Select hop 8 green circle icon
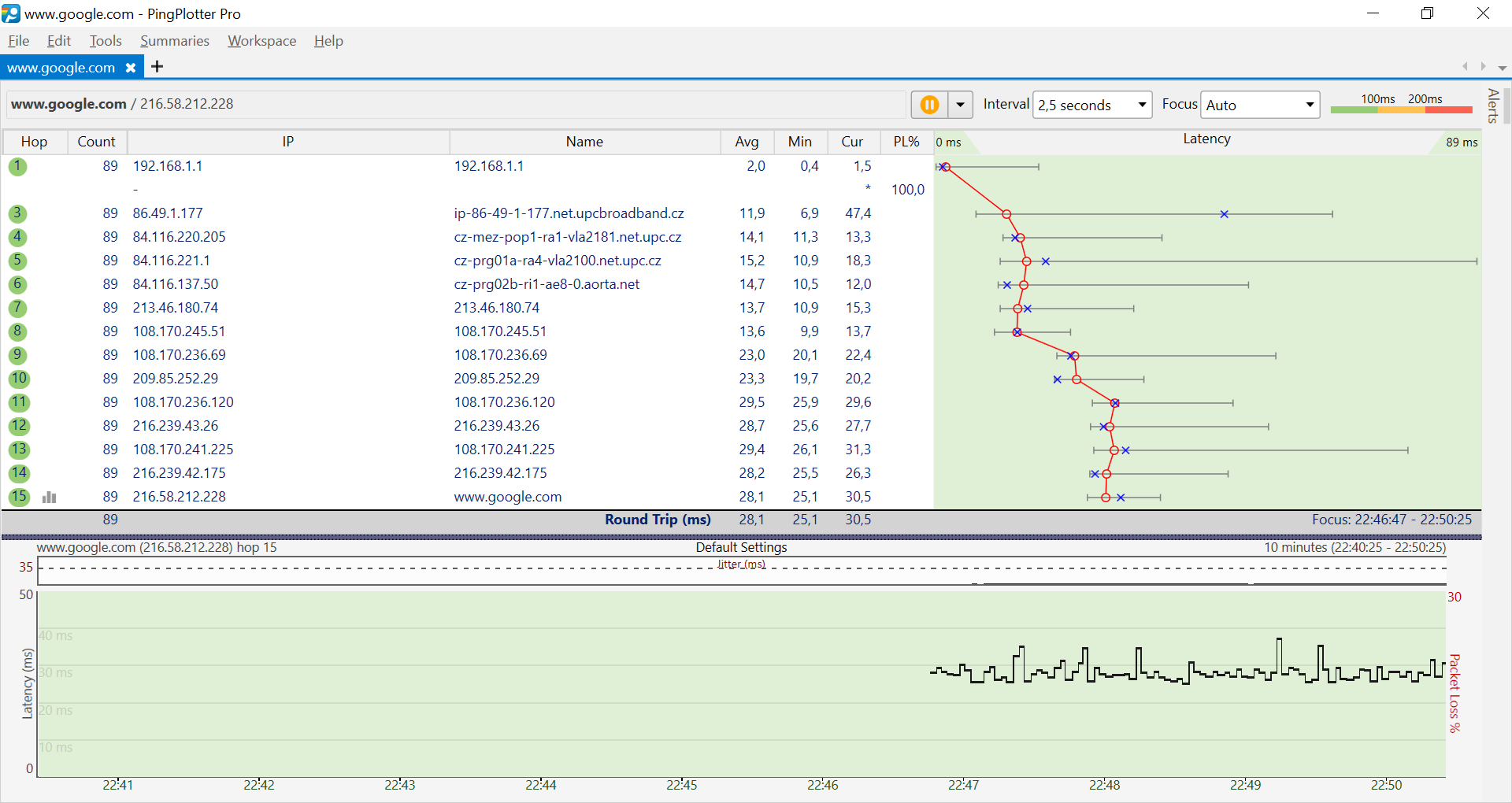The height and width of the screenshot is (803, 1512). 17,331
